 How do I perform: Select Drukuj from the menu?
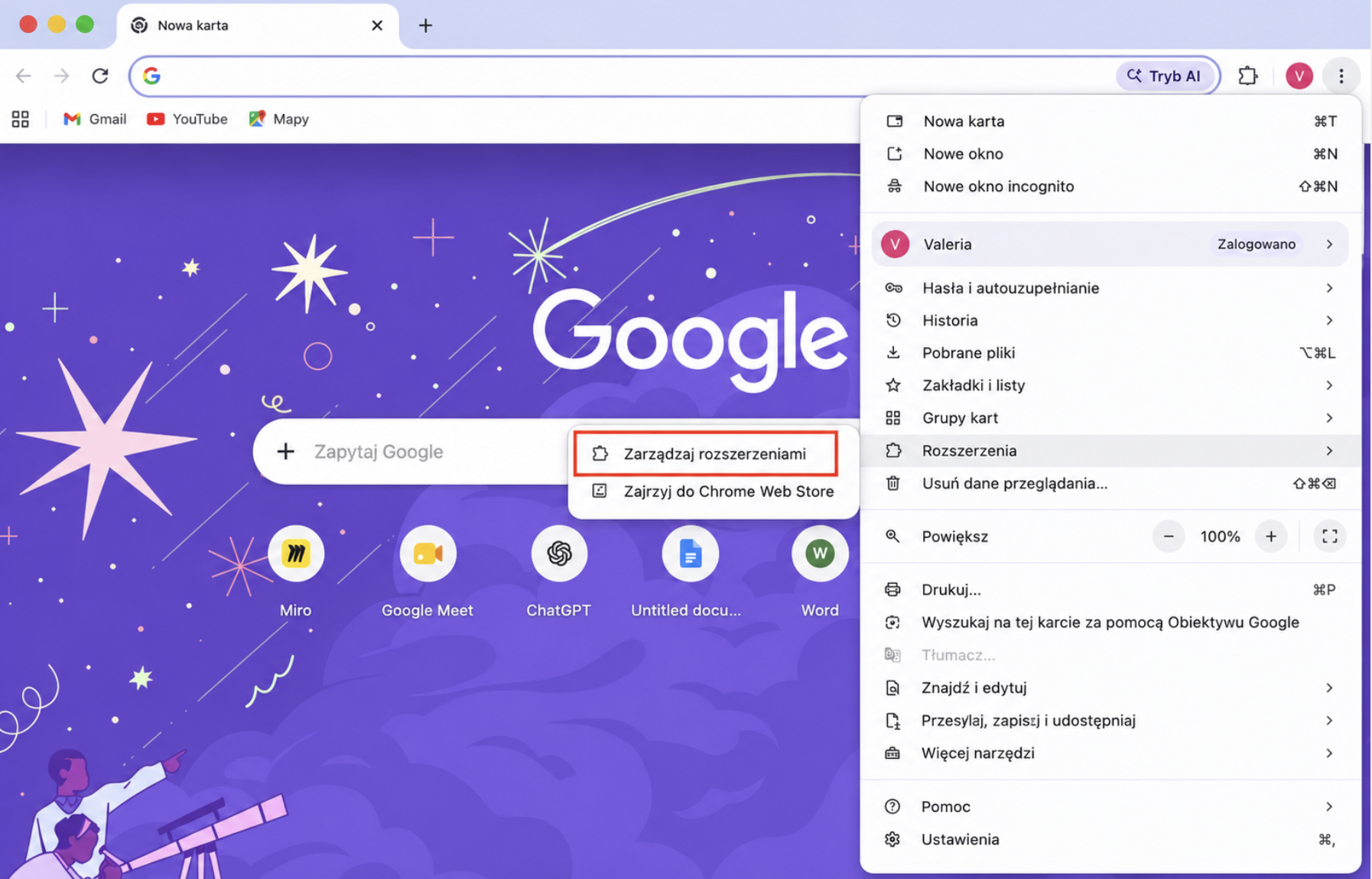click(x=1110, y=589)
